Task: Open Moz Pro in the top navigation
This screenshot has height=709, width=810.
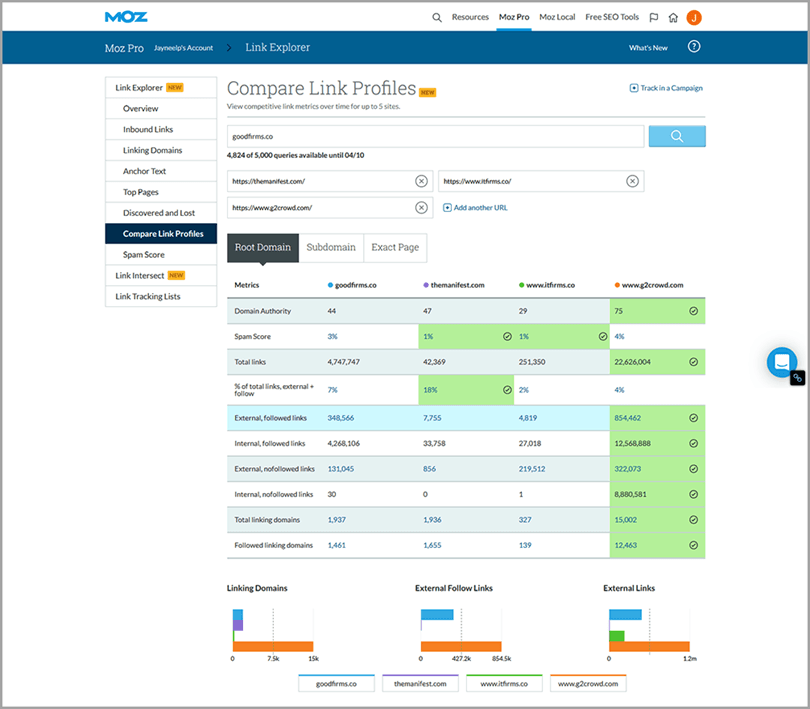Action: [514, 17]
